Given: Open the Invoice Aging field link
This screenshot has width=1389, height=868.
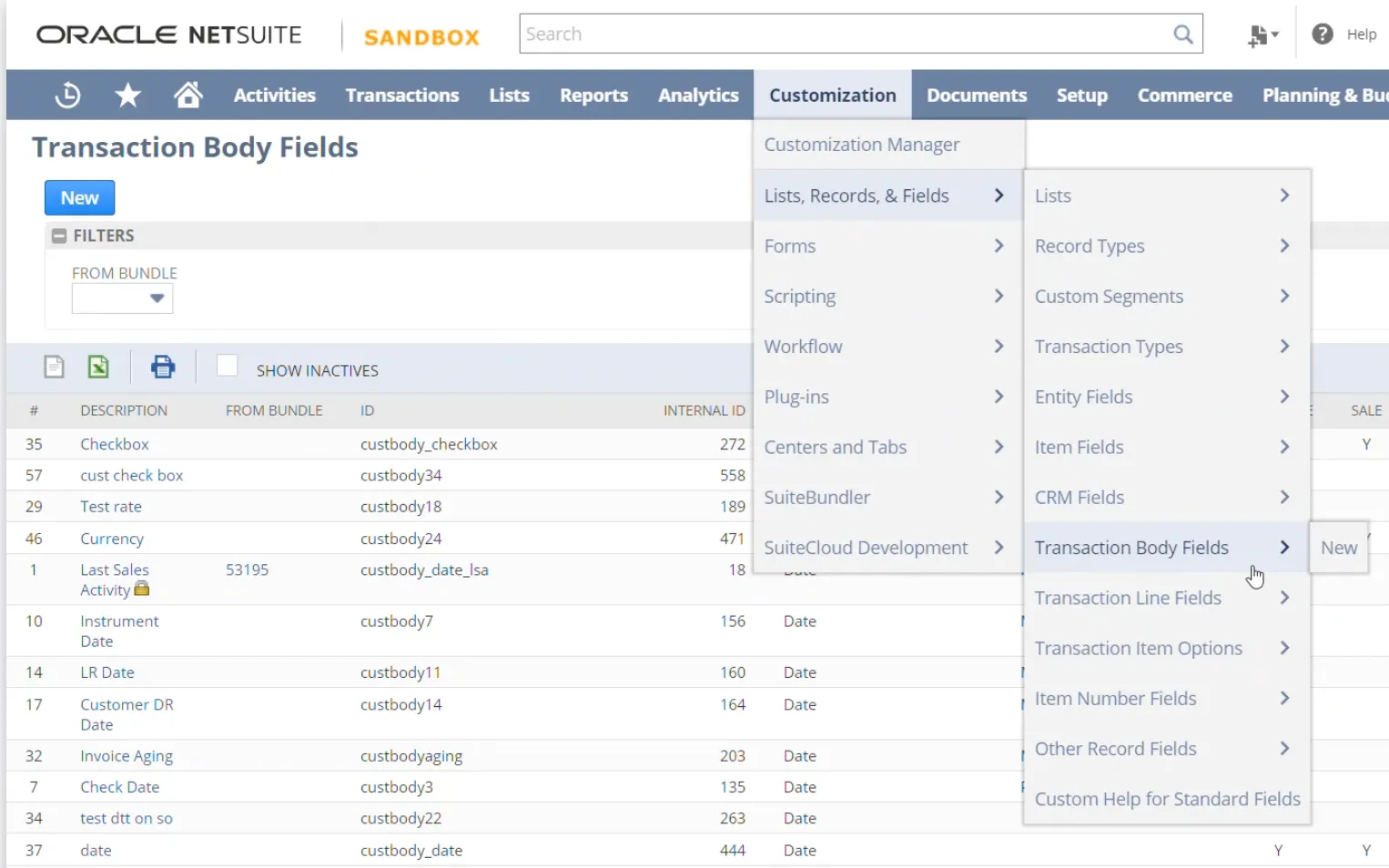Looking at the screenshot, I should coord(127,756).
